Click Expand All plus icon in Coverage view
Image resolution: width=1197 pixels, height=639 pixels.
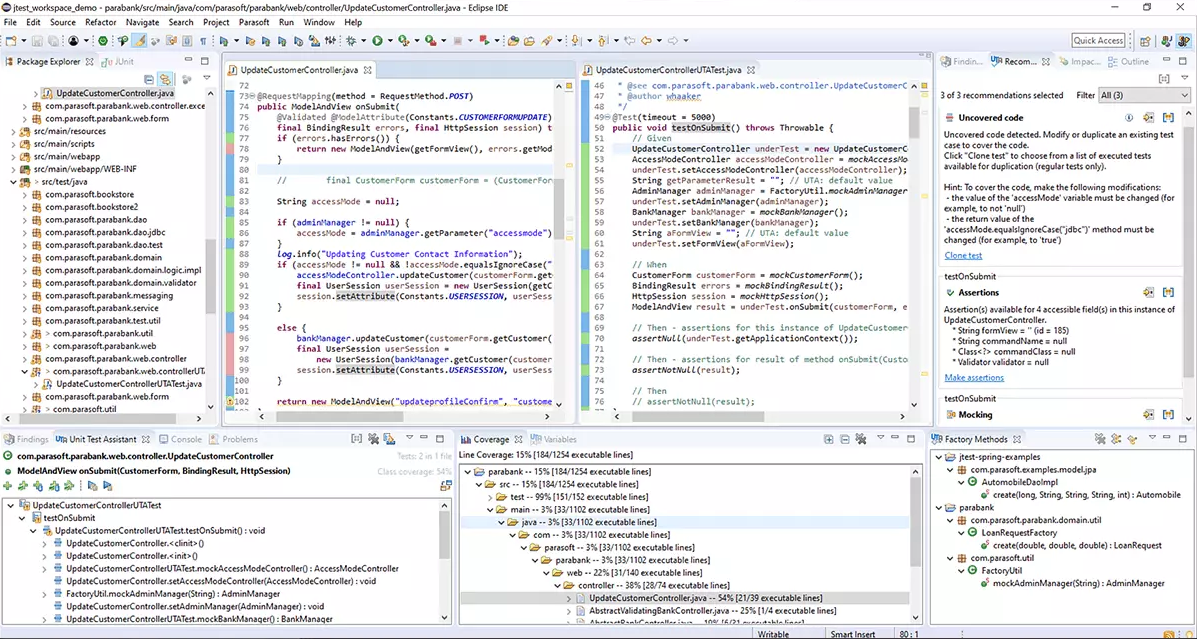(828, 439)
